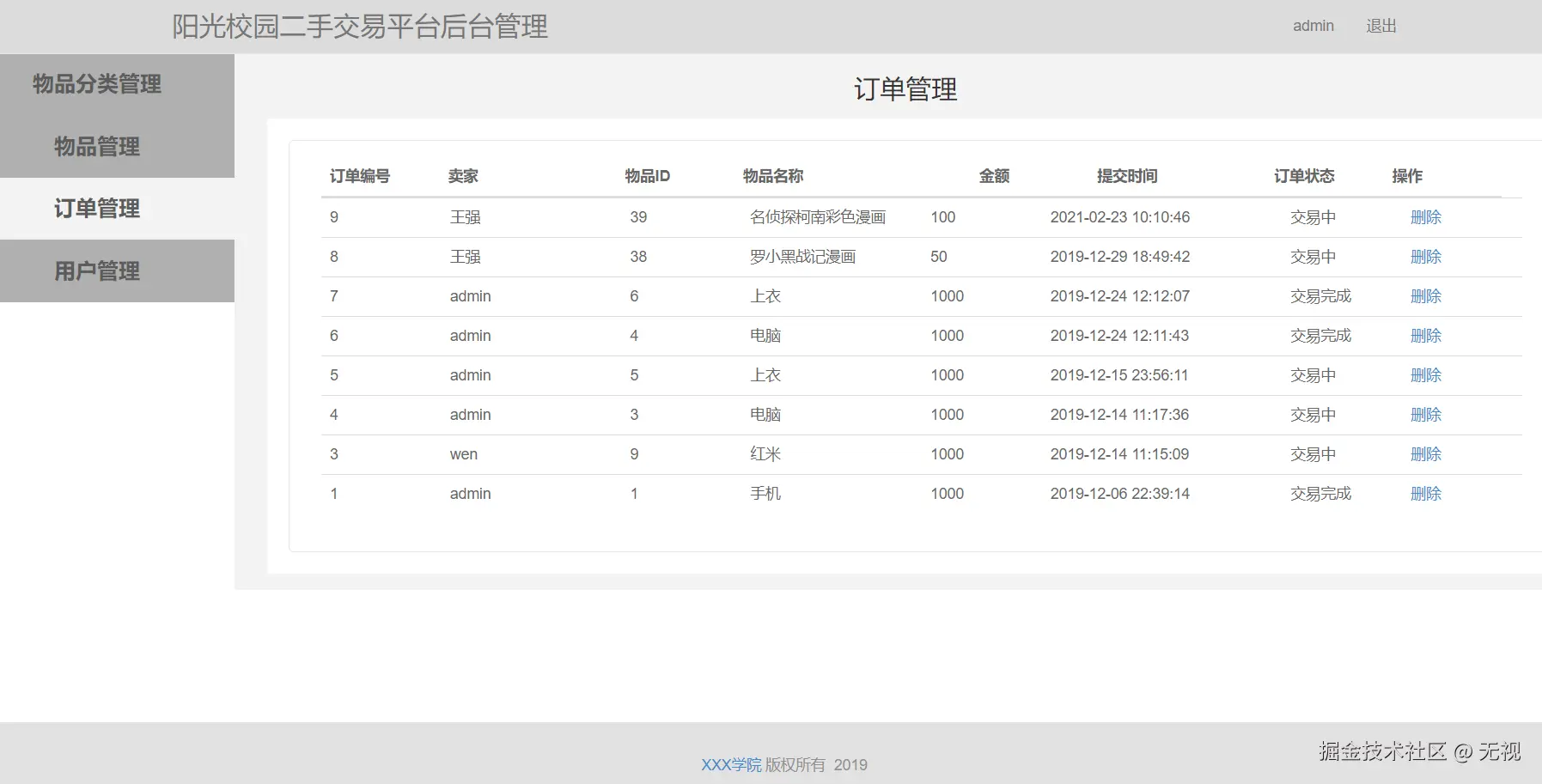
Task: Click the 物品名称 column header
Action: point(773,176)
